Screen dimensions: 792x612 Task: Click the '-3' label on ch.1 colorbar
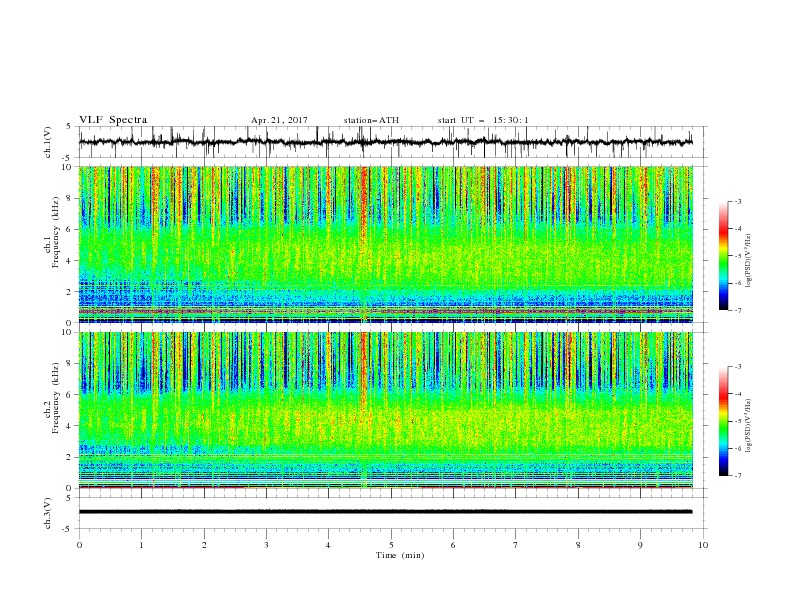737,201
